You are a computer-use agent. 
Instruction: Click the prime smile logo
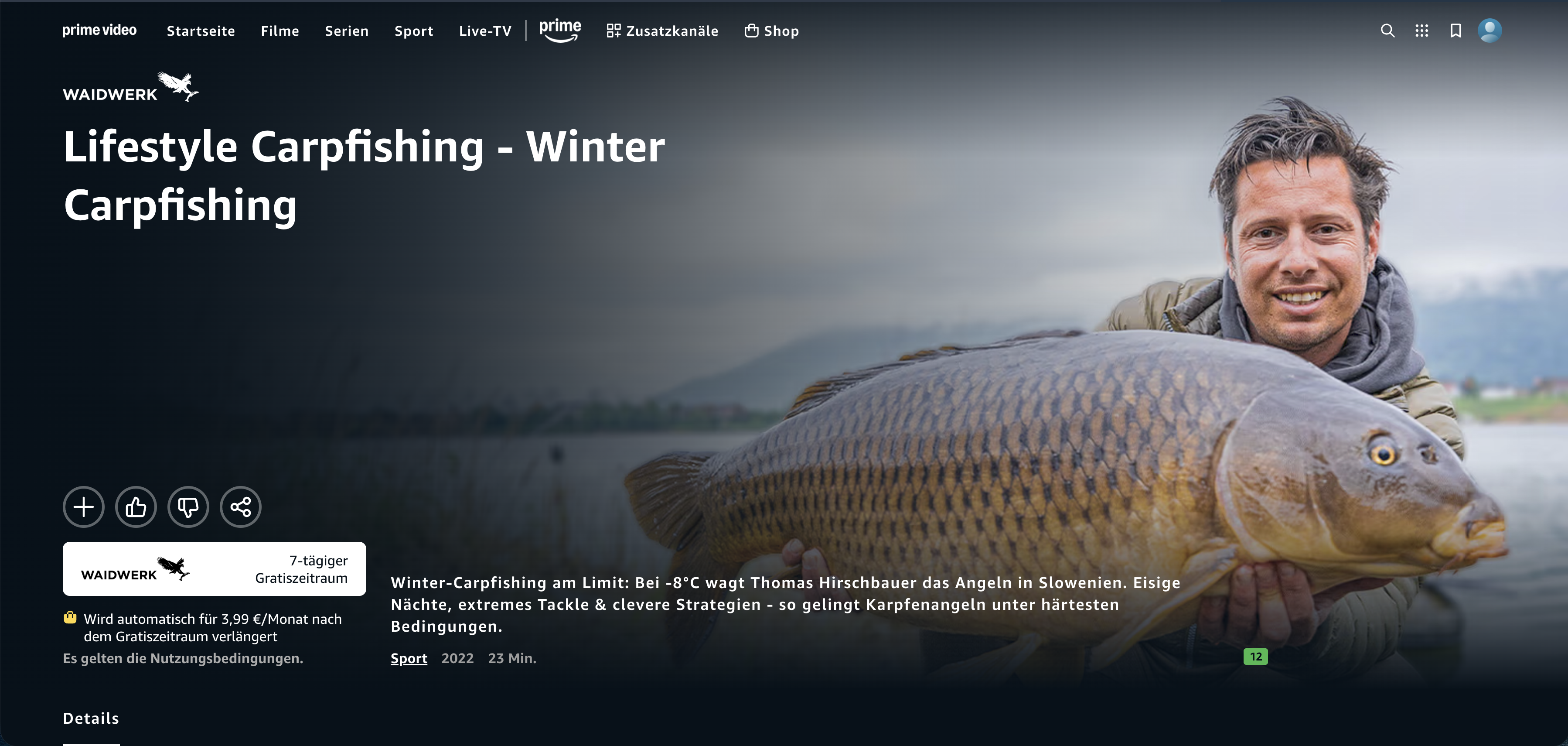(x=560, y=30)
